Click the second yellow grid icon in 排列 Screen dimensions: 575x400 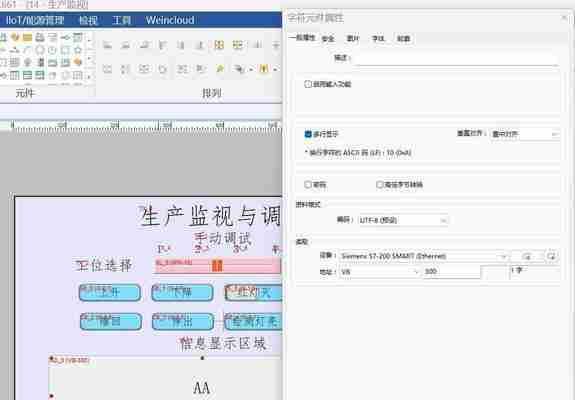point(238,45)
